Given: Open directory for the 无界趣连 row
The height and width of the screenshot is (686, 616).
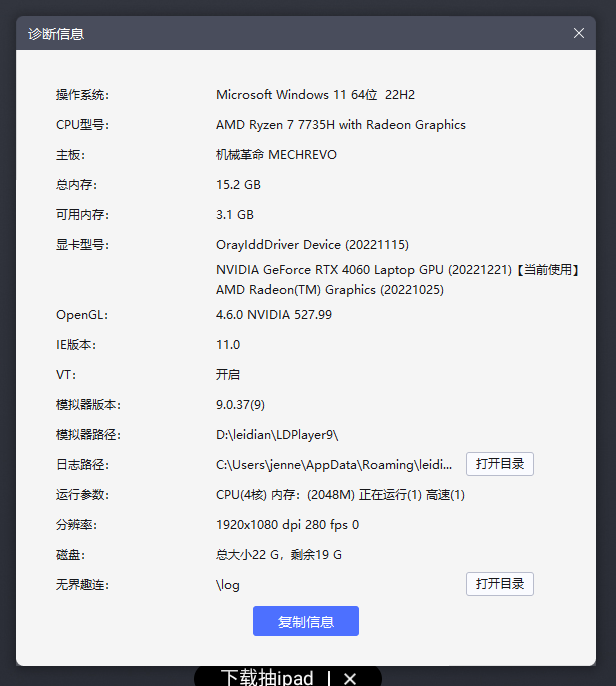Looking at the screenshot, I should [499, 584].
